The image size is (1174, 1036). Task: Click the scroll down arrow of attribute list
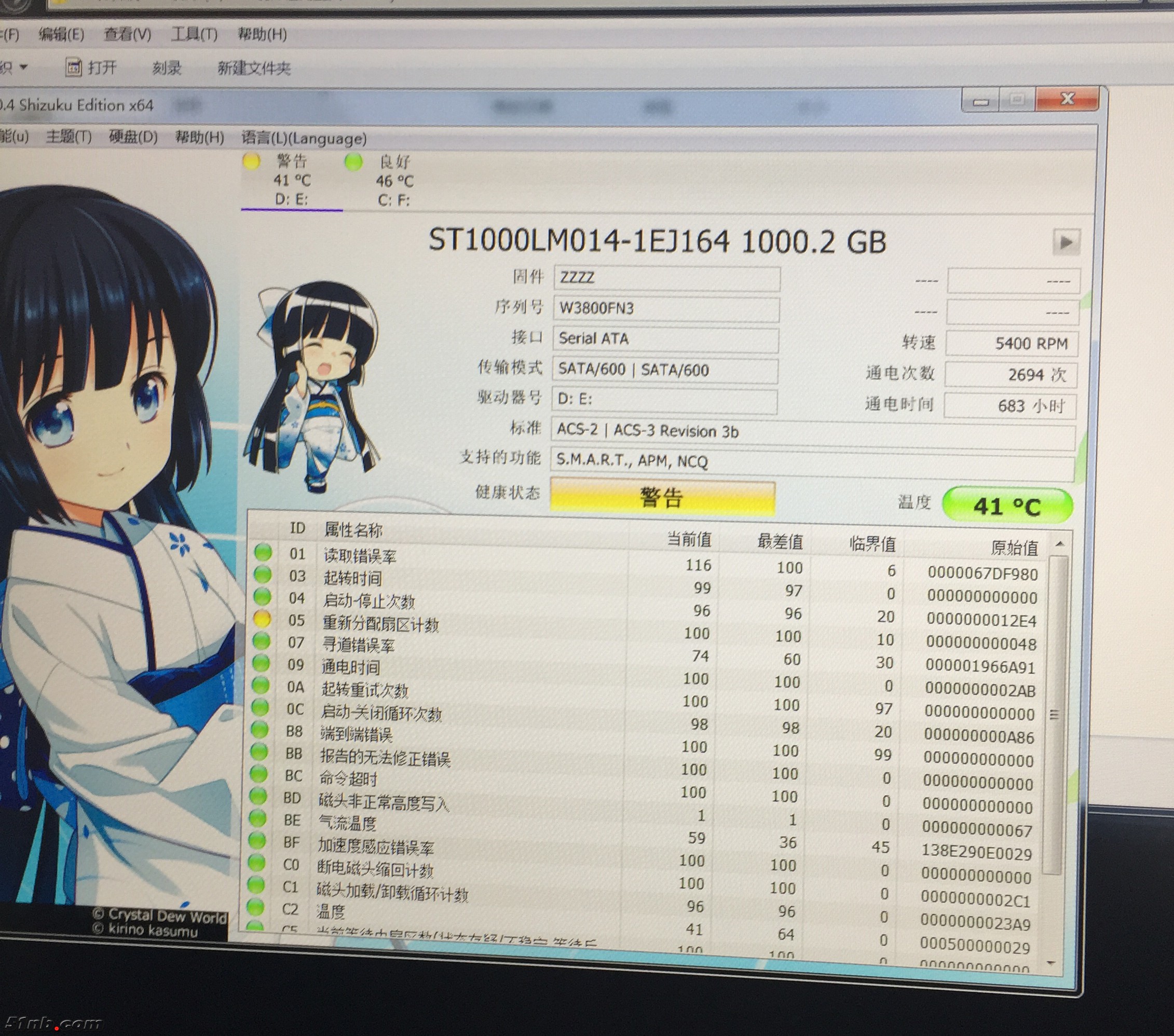(x=1052, y=963)
